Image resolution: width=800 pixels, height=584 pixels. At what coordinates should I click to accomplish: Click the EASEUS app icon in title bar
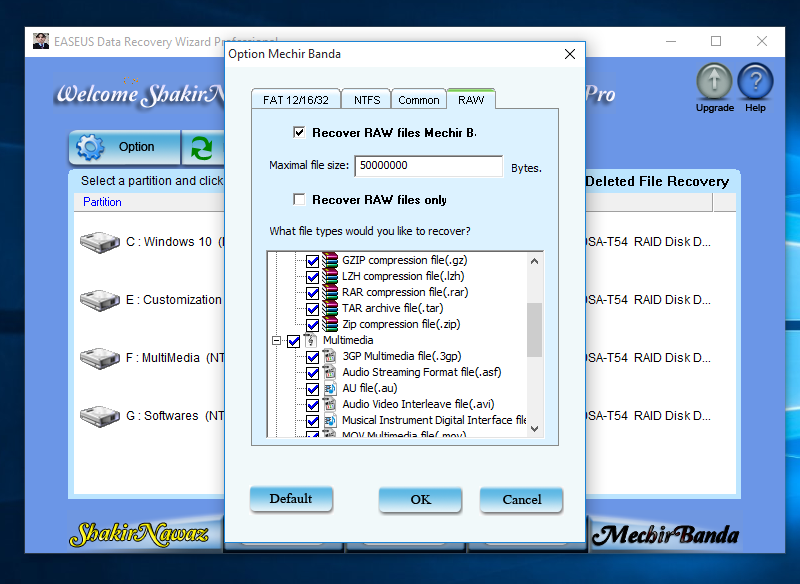(41, 41)
